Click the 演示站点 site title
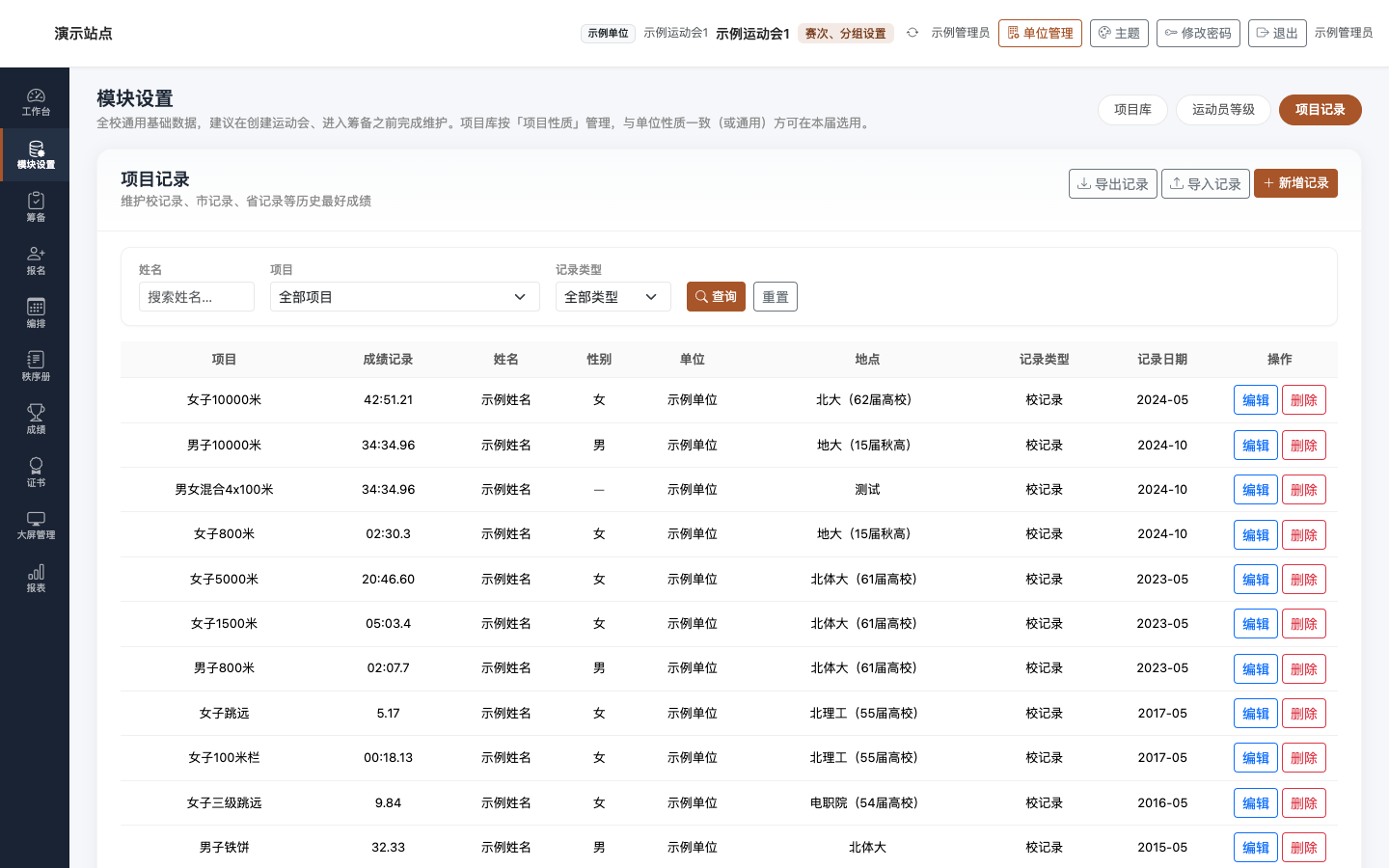This screenshot has height=868, width=1389. click(x=83, y=34)
